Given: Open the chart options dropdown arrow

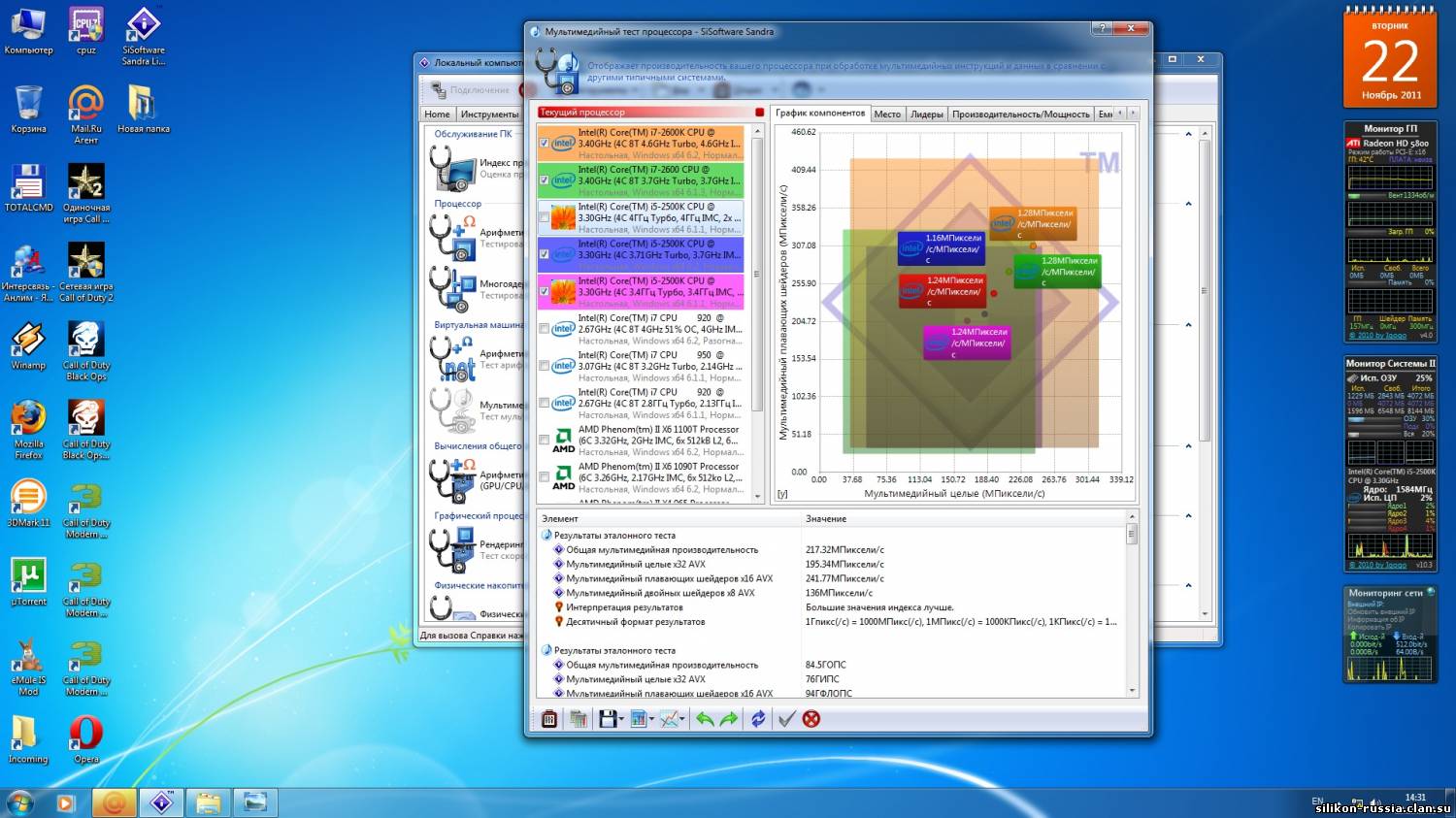Looking at the screenshot, I should click(x=651, y=720).
